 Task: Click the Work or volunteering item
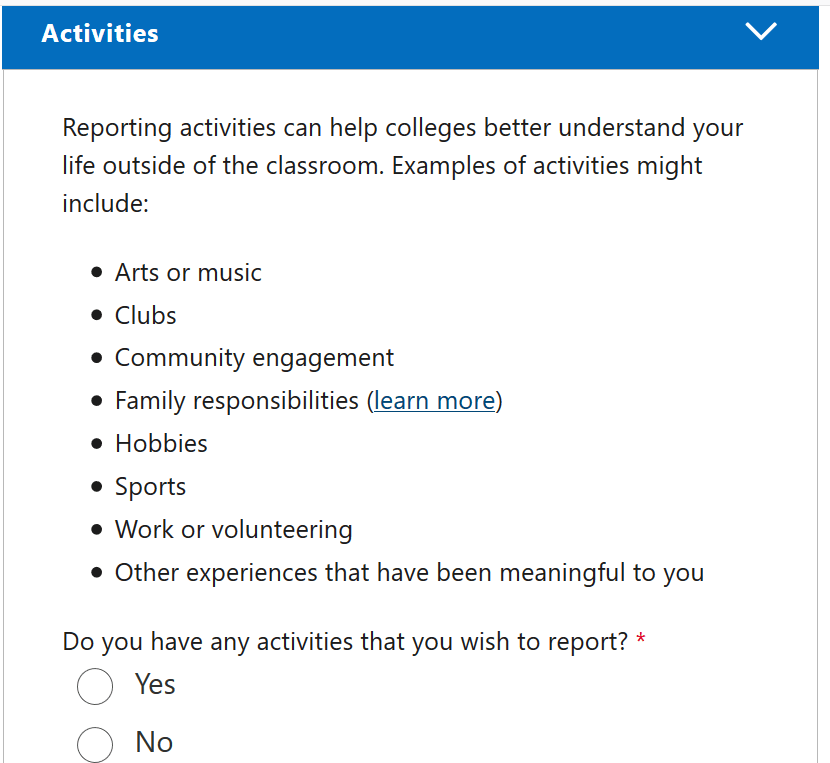[233, 530]
